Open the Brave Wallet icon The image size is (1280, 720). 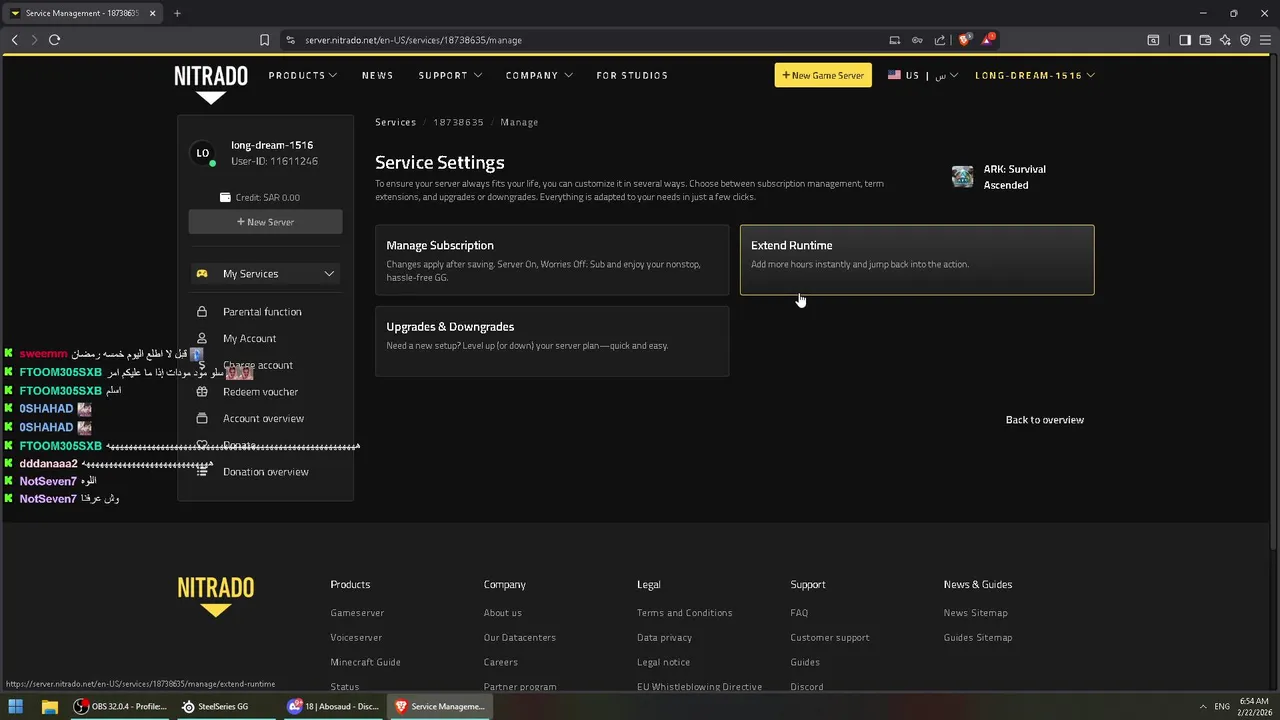pos(1205,40)
